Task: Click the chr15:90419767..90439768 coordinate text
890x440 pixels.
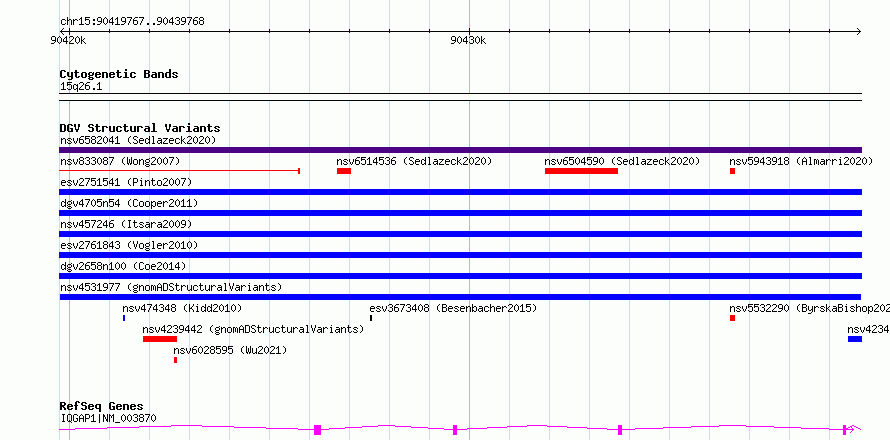Action: tap(132, 22)
